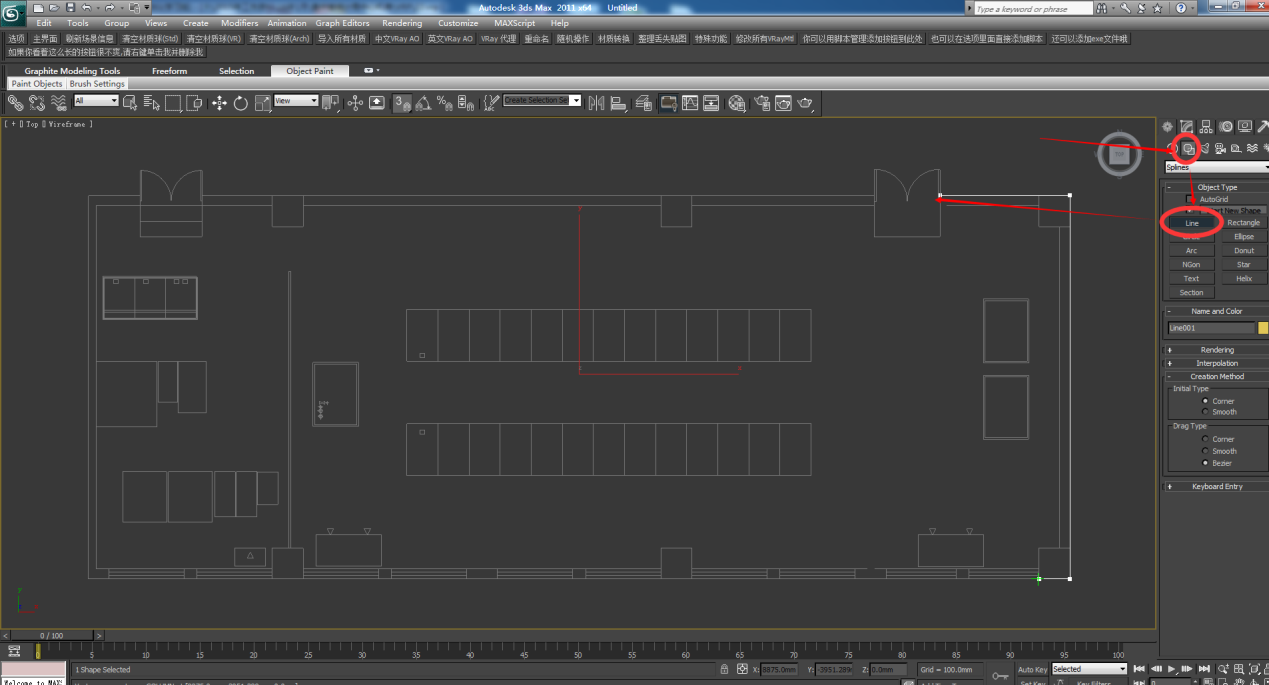Click the Unlink Selection tool
This screenshot has width=1269, height=685.
click(x=37, y=102)
